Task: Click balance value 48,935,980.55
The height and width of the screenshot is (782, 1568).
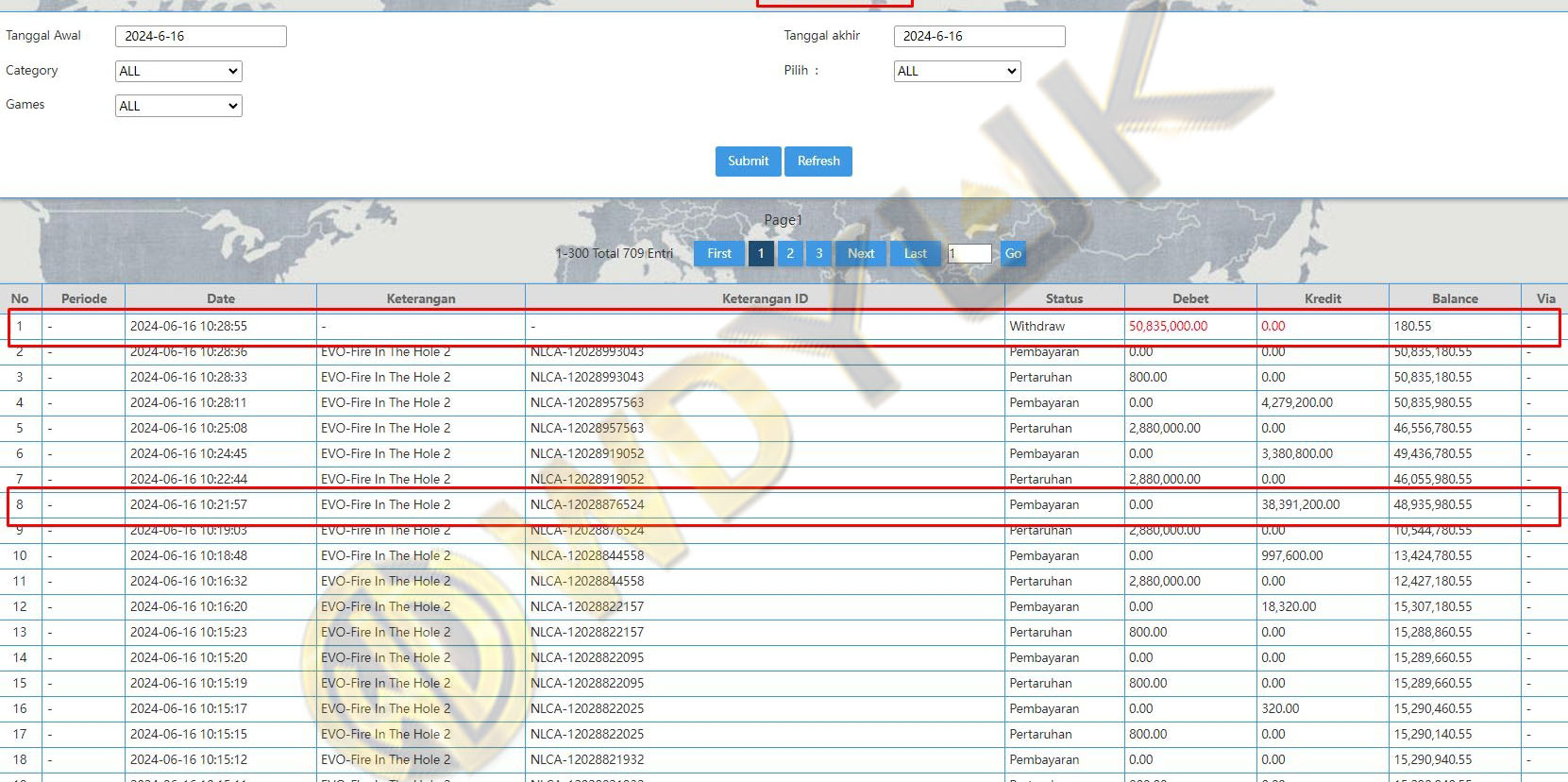Action: point(1433,504)
